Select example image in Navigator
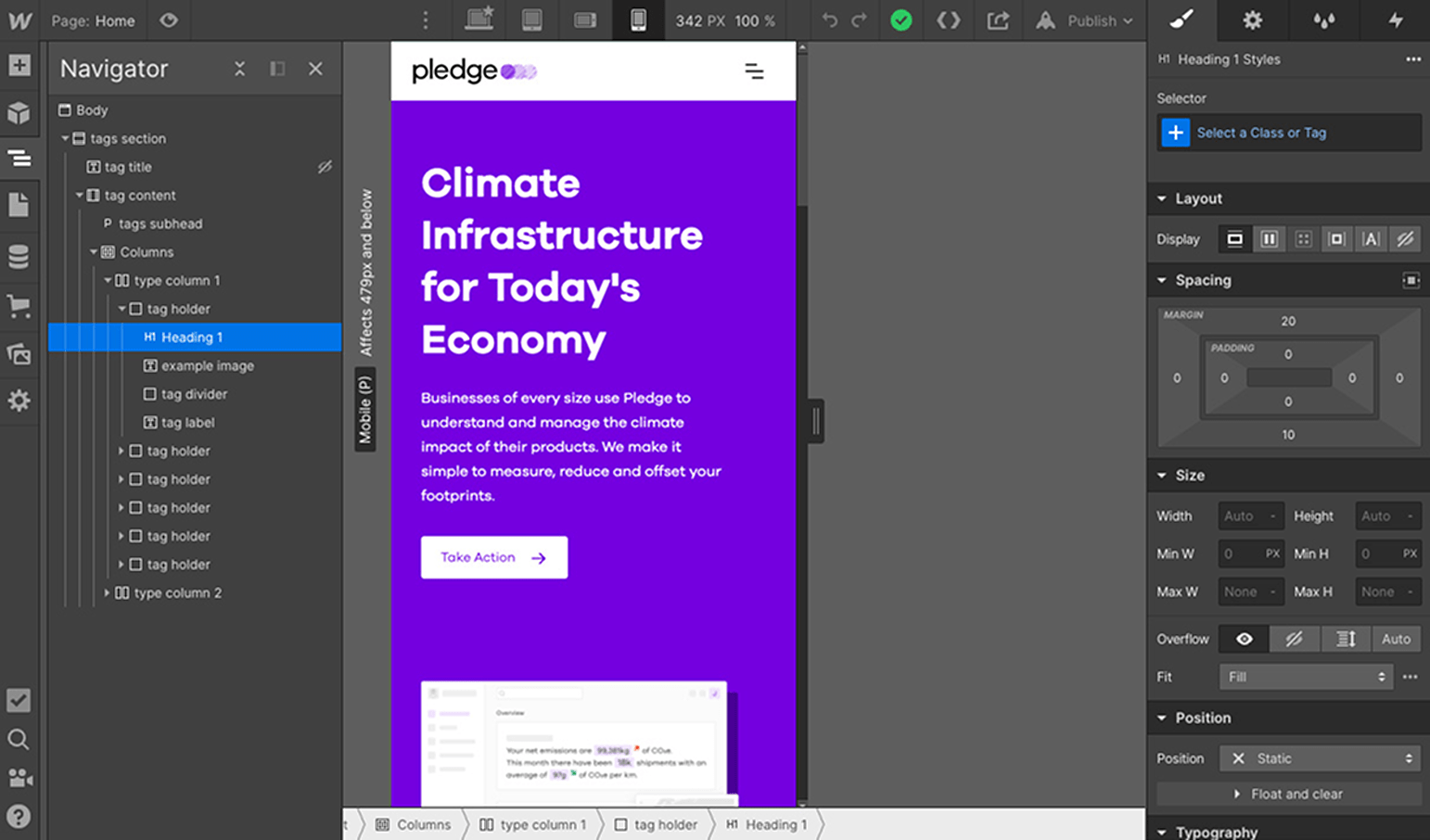1430x840 pixels. click(195, 365)
